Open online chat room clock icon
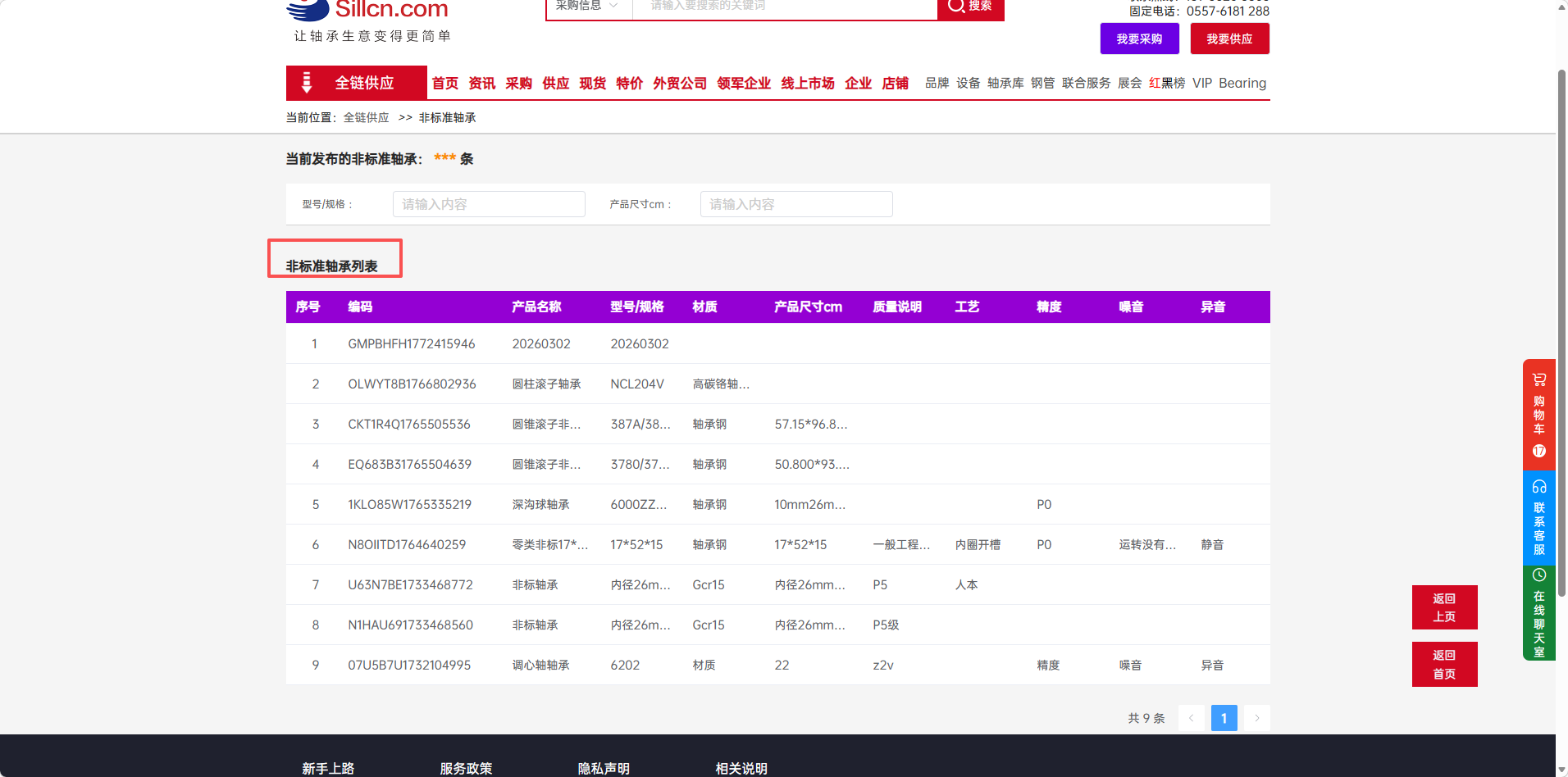Image resolution: width=1568 pixels, height=777 pixels. pyautogui.click(x=1538, y=575)
